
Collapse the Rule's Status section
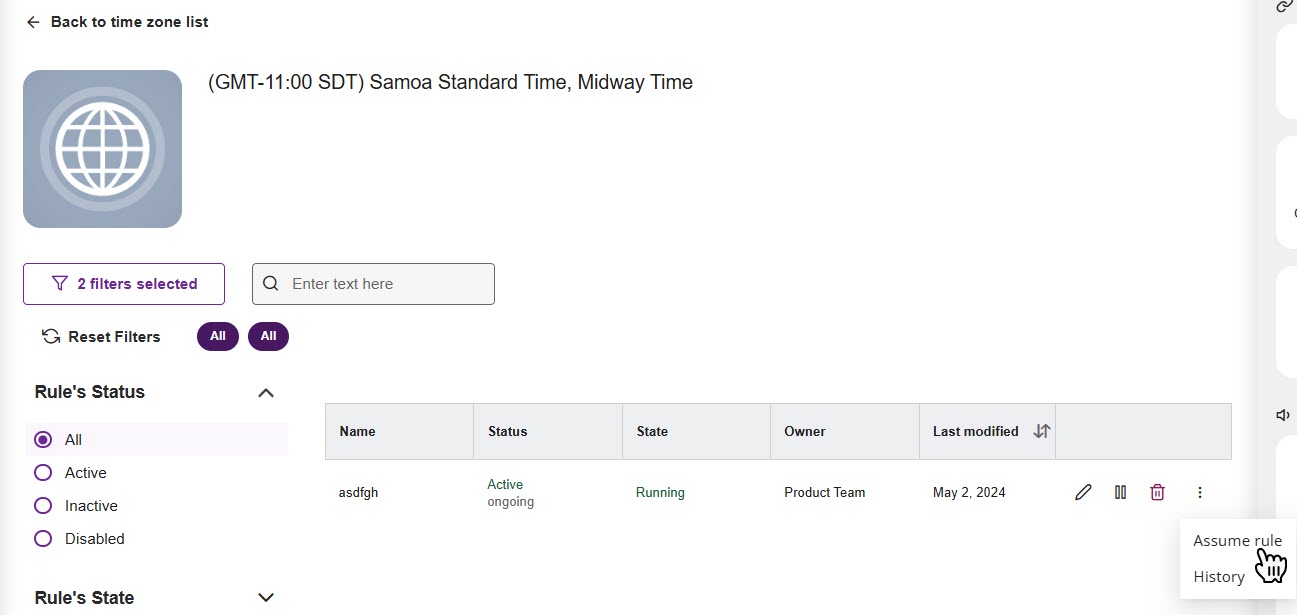coord(266,392)
